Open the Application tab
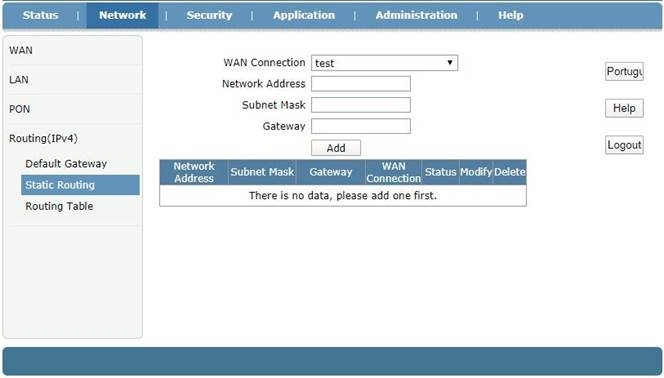 (x=304, y=15)
